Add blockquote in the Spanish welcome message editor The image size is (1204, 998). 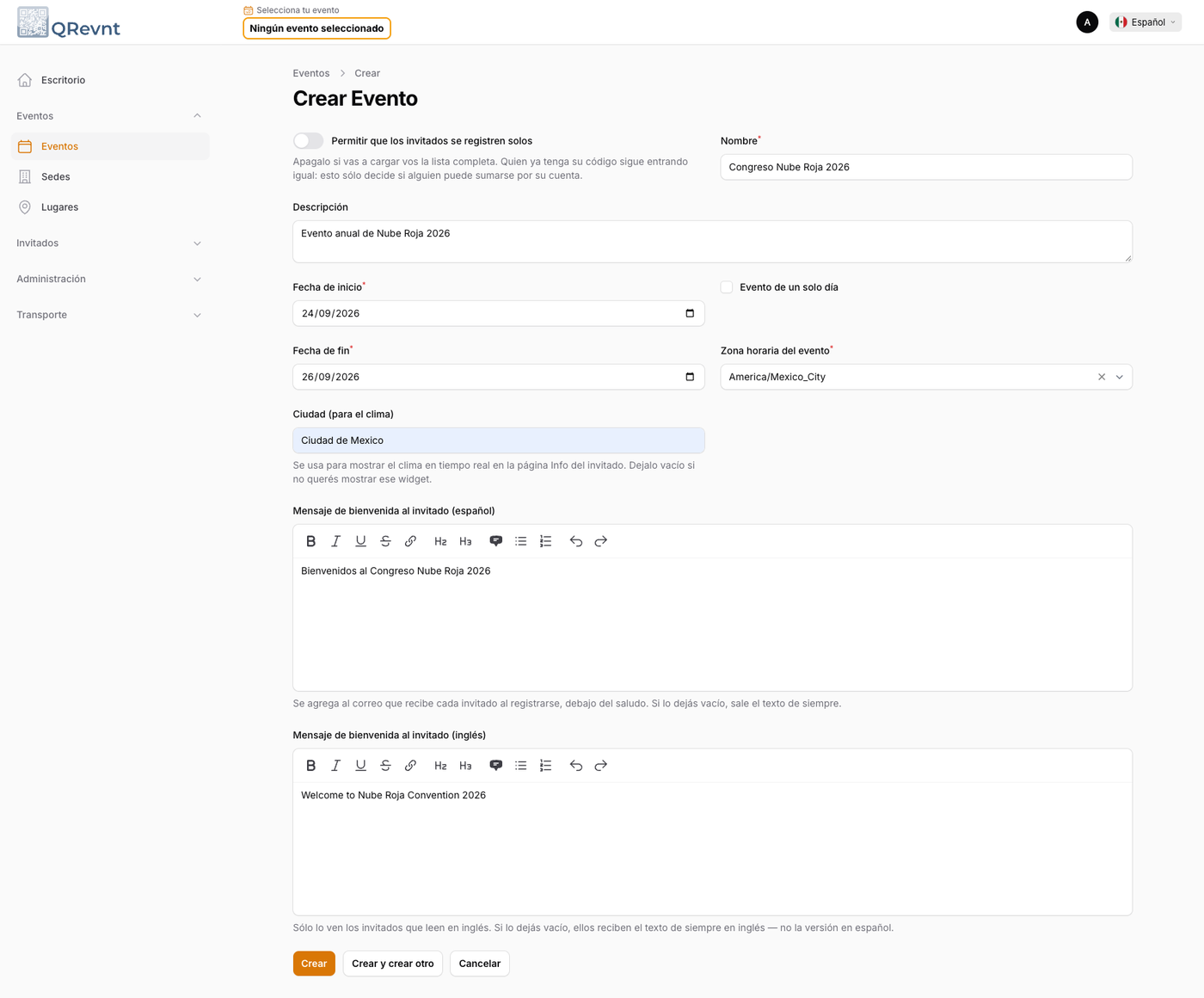tap(496, 541)
